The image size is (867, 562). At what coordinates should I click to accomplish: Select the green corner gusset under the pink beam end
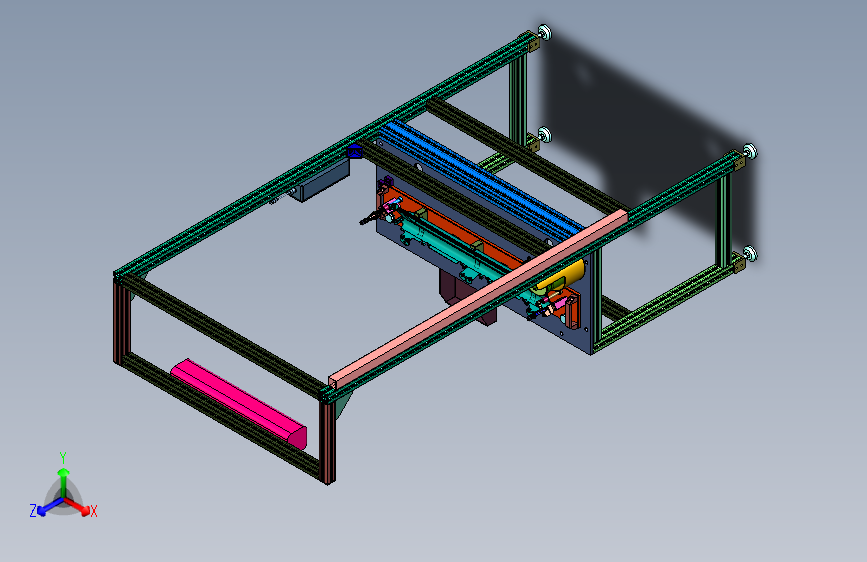[343, 403]
